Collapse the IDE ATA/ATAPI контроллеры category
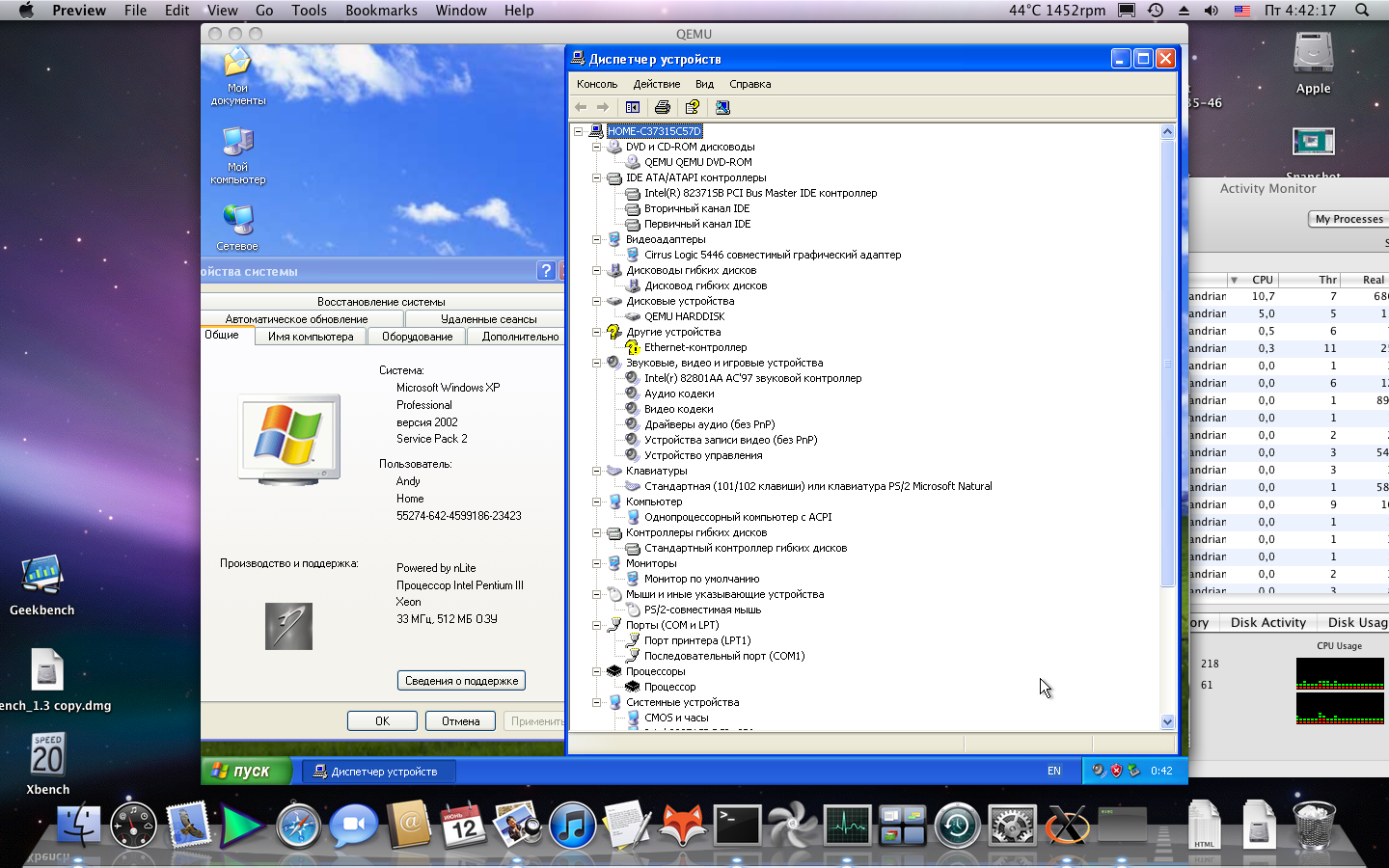1389x868 pixels. (596, 177)
